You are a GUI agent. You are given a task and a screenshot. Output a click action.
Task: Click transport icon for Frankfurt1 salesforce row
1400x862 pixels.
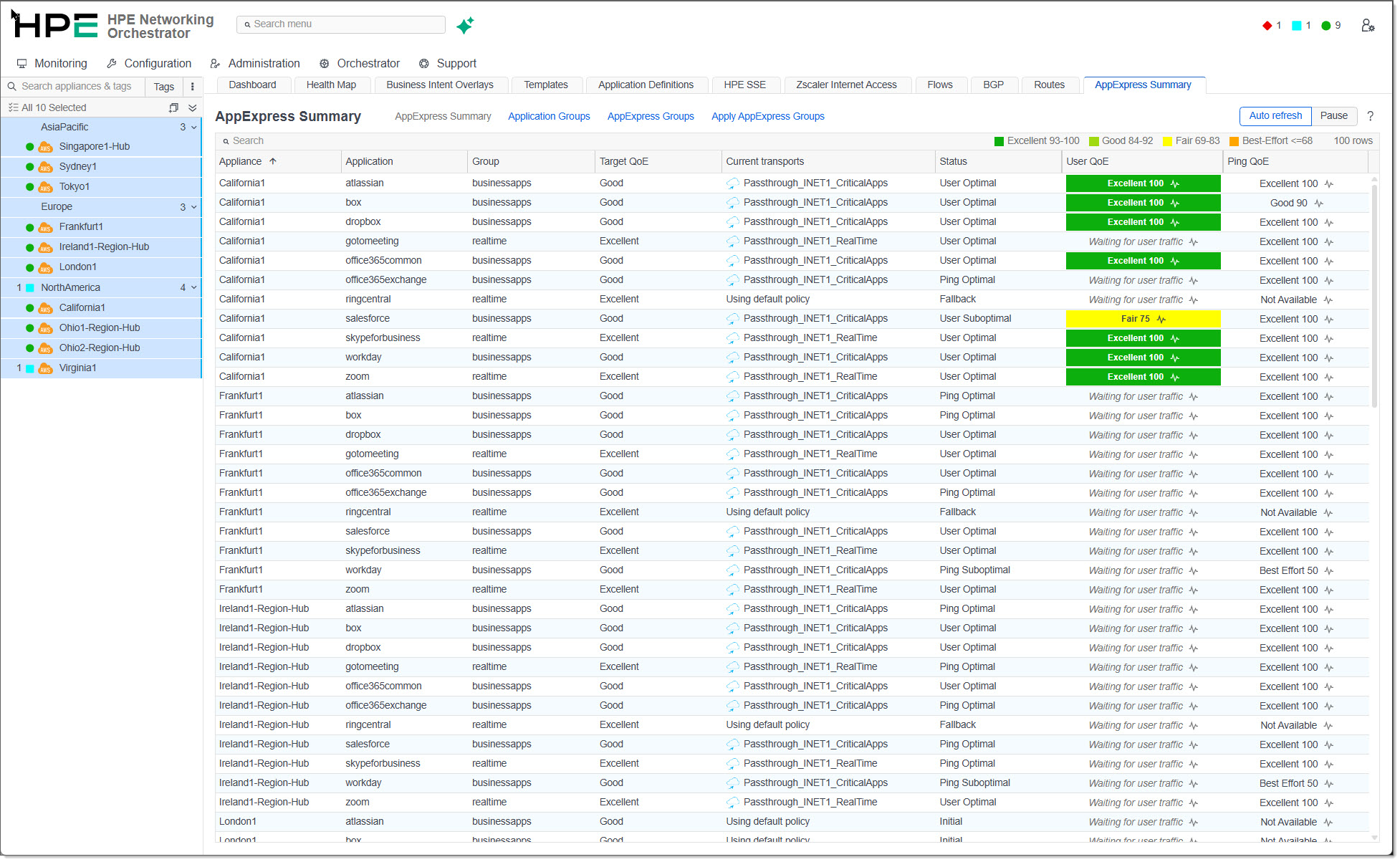[x=732, y=532]
